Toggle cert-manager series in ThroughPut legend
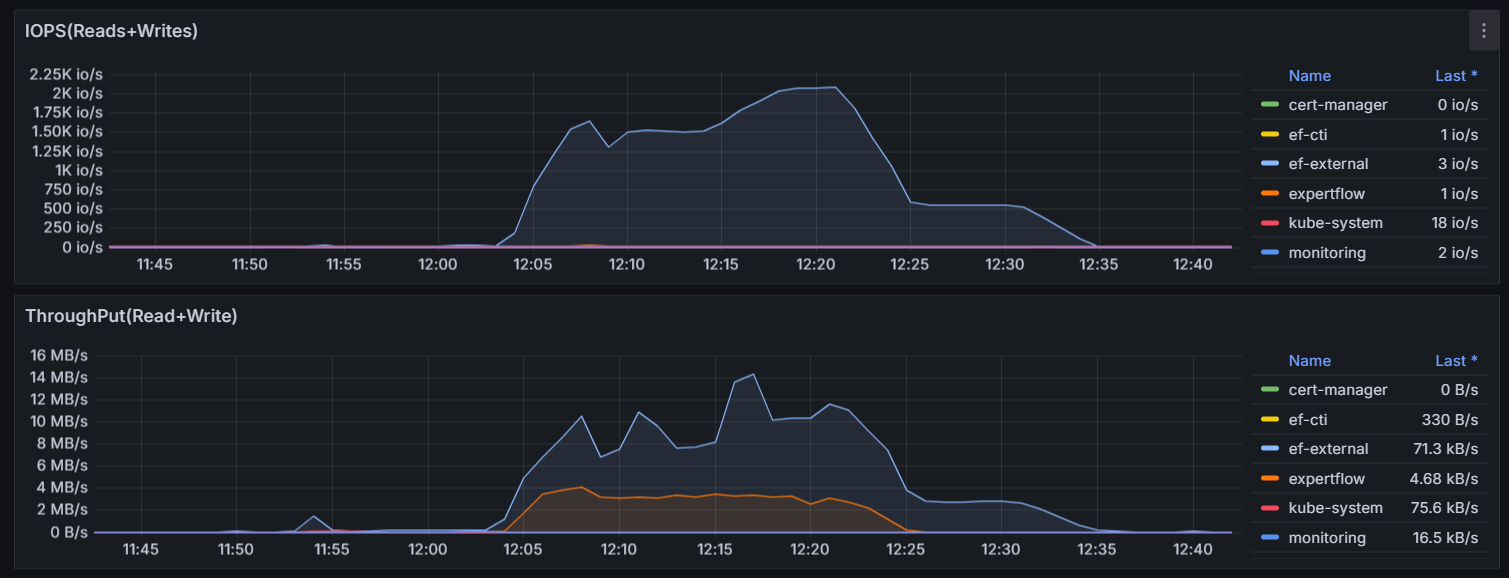1509x578 pixels. 1338,390
